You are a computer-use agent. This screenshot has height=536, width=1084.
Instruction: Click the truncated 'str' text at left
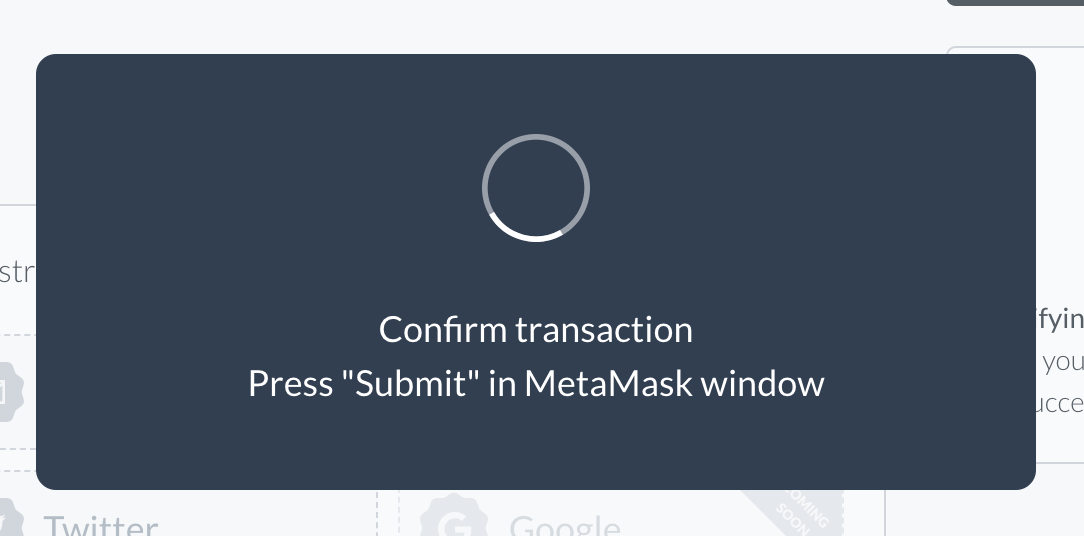coord(17,272)
